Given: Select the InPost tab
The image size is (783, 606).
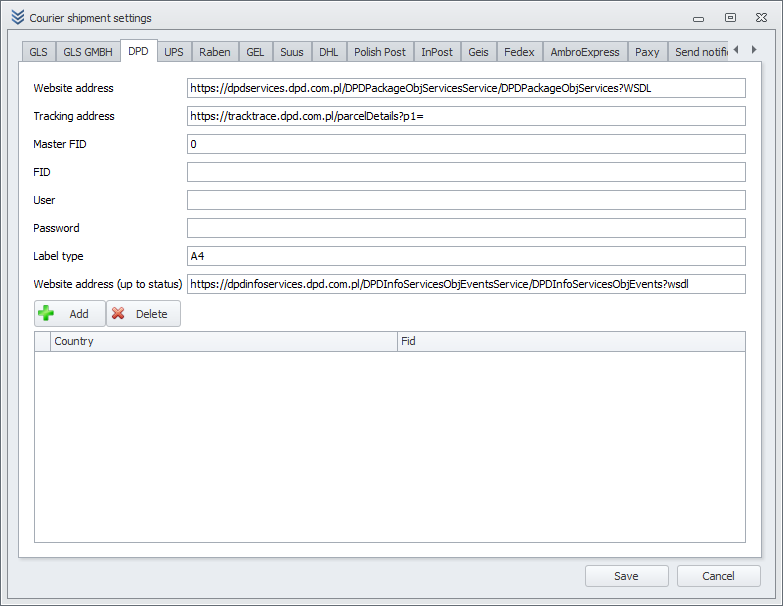Looking at the screenshot, I should 437,52.
